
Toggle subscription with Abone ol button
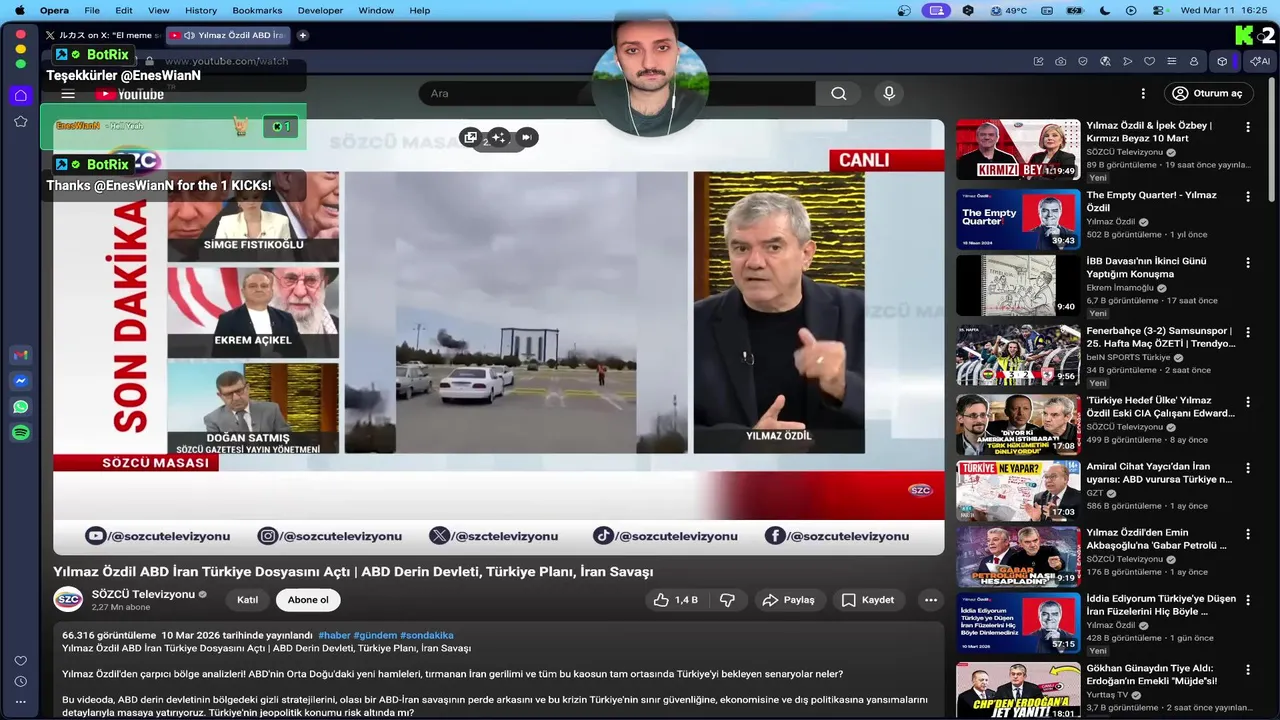click(308, 600)
